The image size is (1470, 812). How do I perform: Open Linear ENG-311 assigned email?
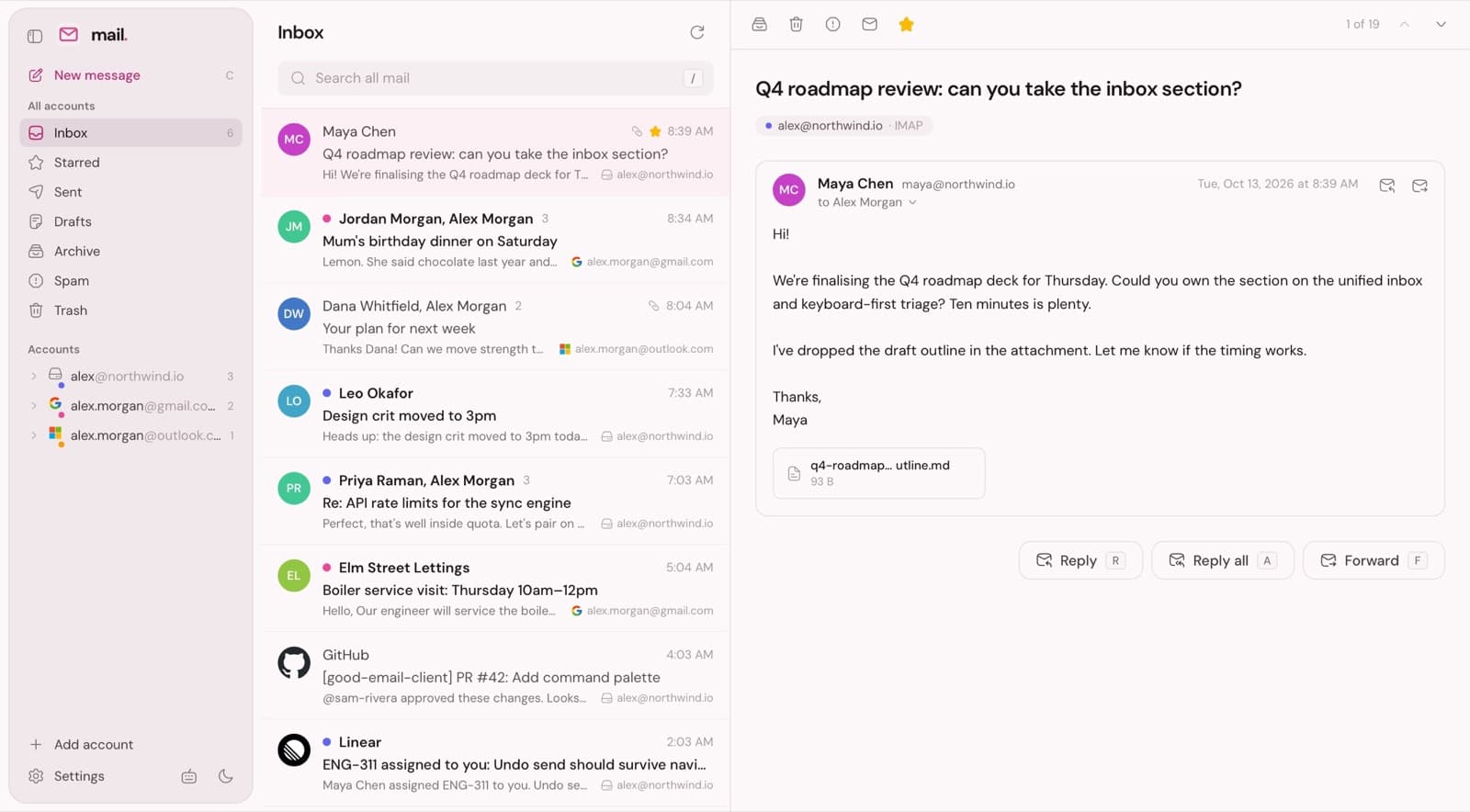pos(495,763)
